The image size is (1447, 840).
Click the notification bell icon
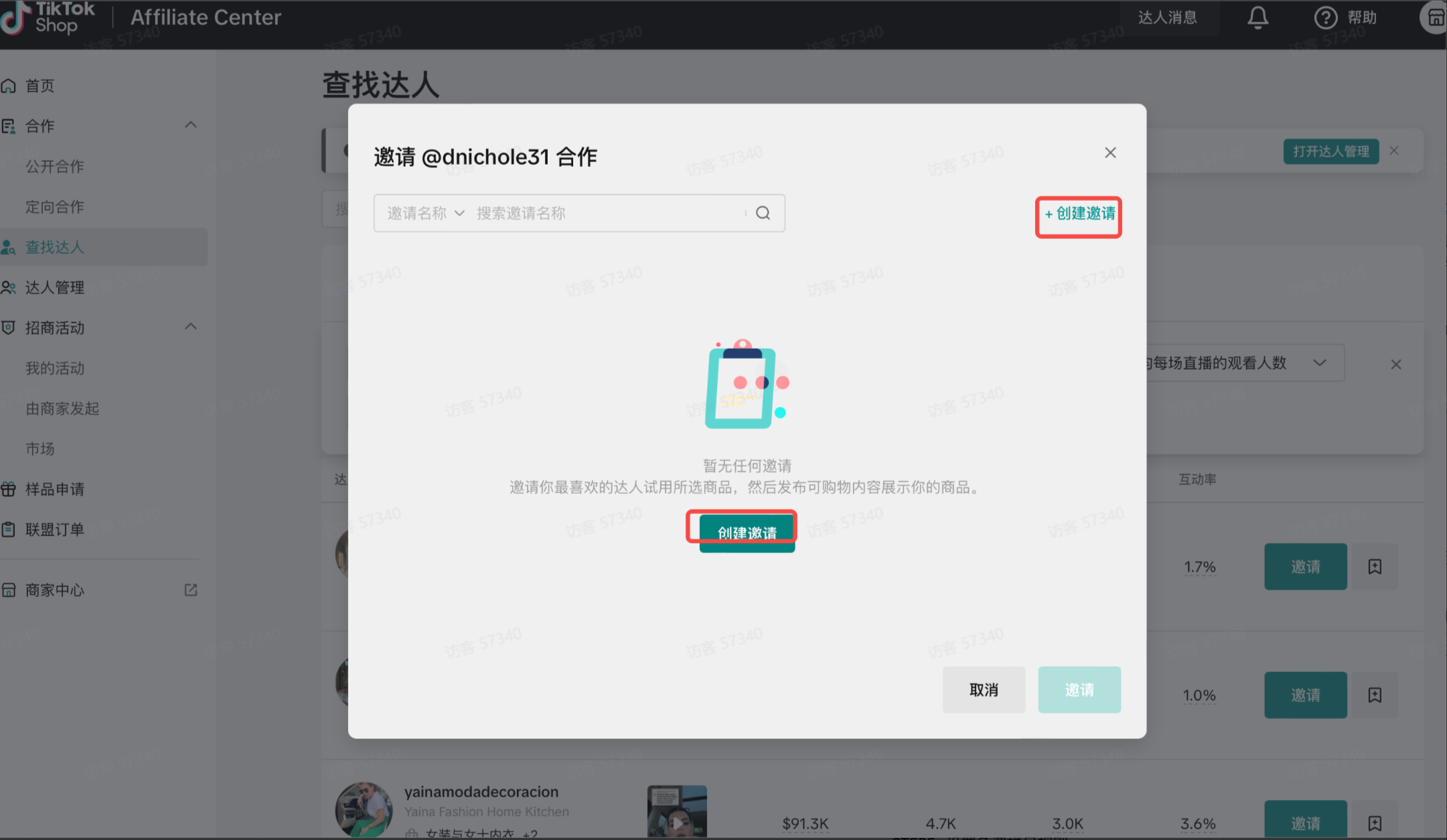pos(1258,17)
